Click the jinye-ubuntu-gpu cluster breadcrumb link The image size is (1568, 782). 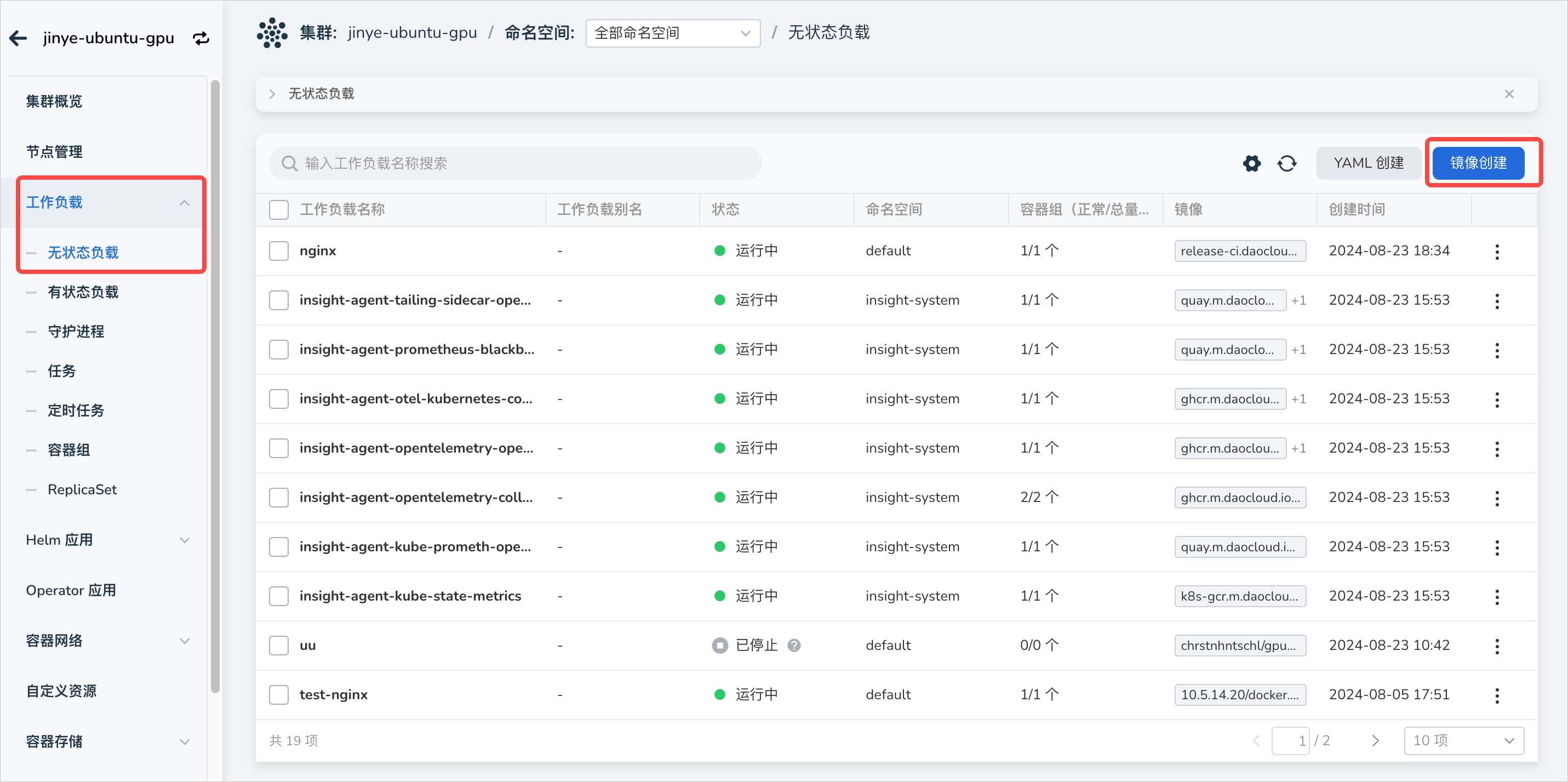(x=412, y=33)
